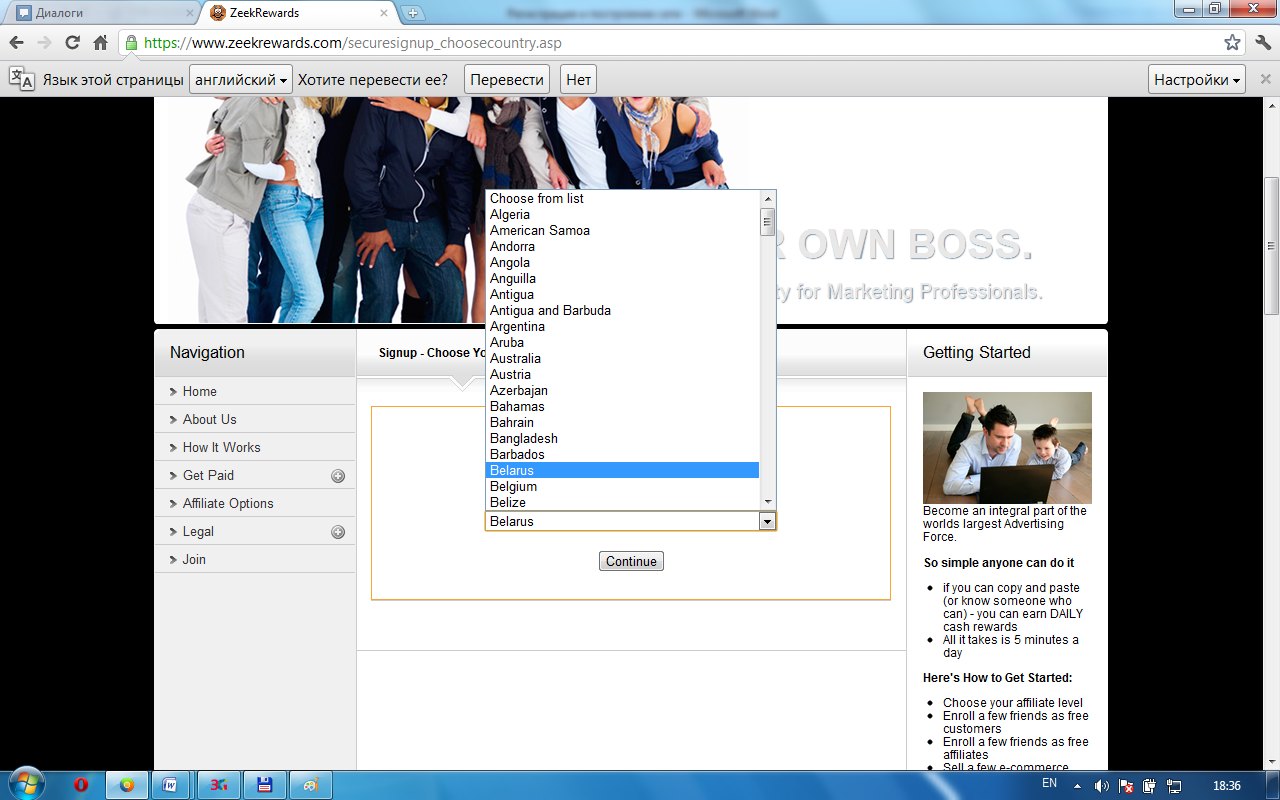Click the green padlock security icon
1280x800 pixels.
(131, 43)
